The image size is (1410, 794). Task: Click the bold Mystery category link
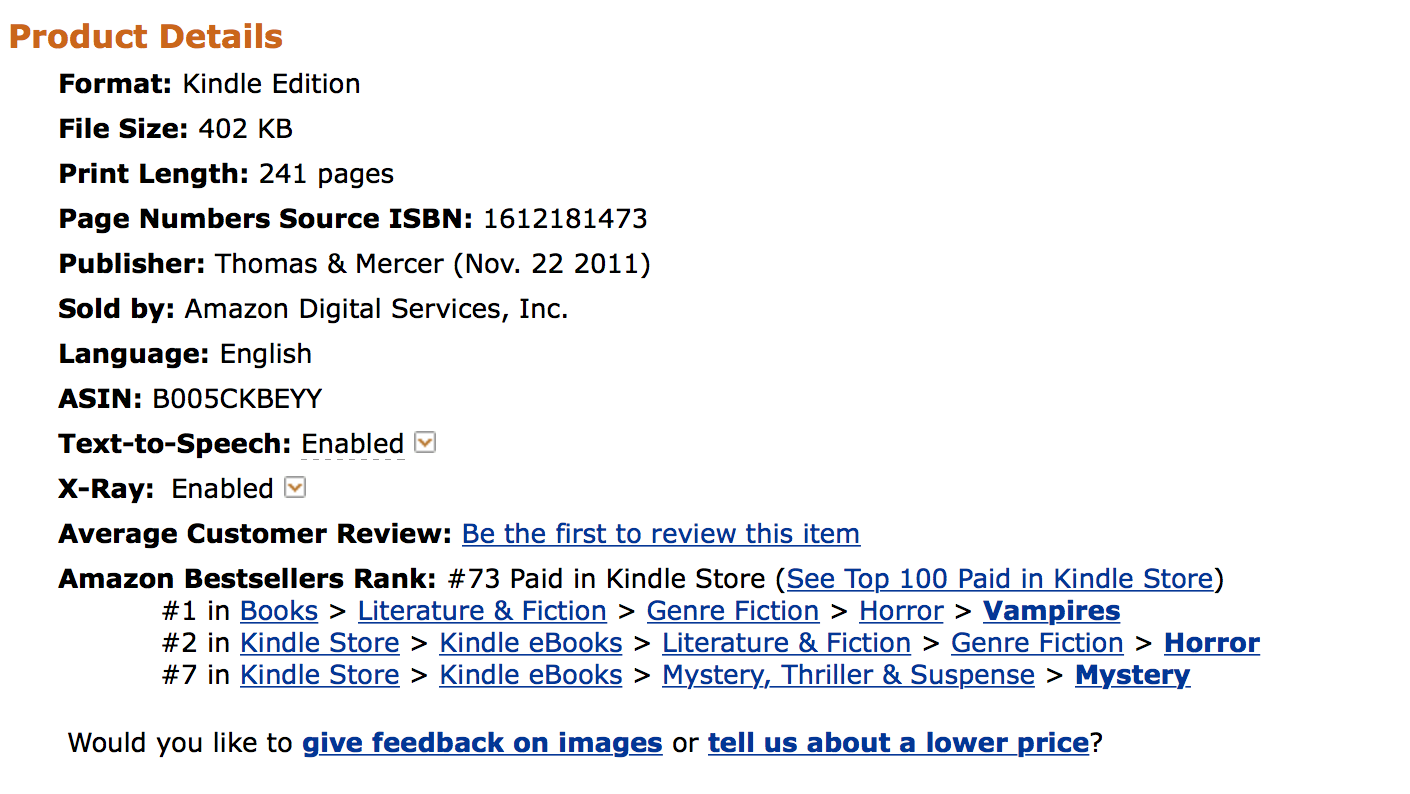[x=1132, y=675]
